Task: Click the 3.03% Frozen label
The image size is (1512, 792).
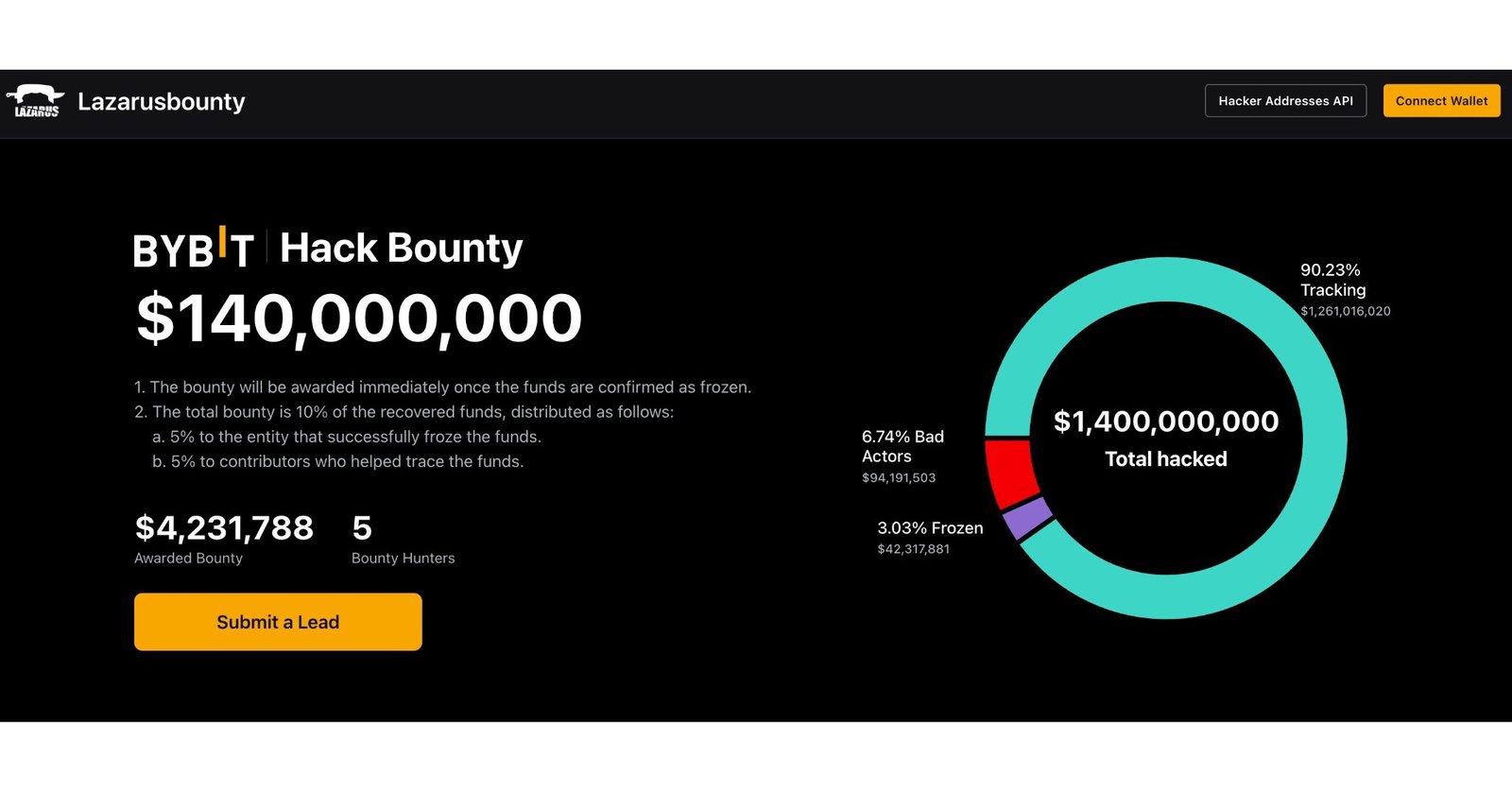Action: pyautogui.click(x=930, y=528)
